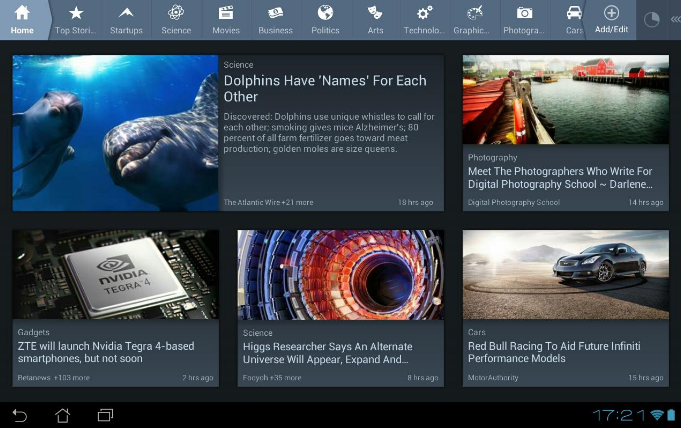The image size is (681, 428).
Task: Open the harbor with red buildings photo
Action: coord(565,99)
